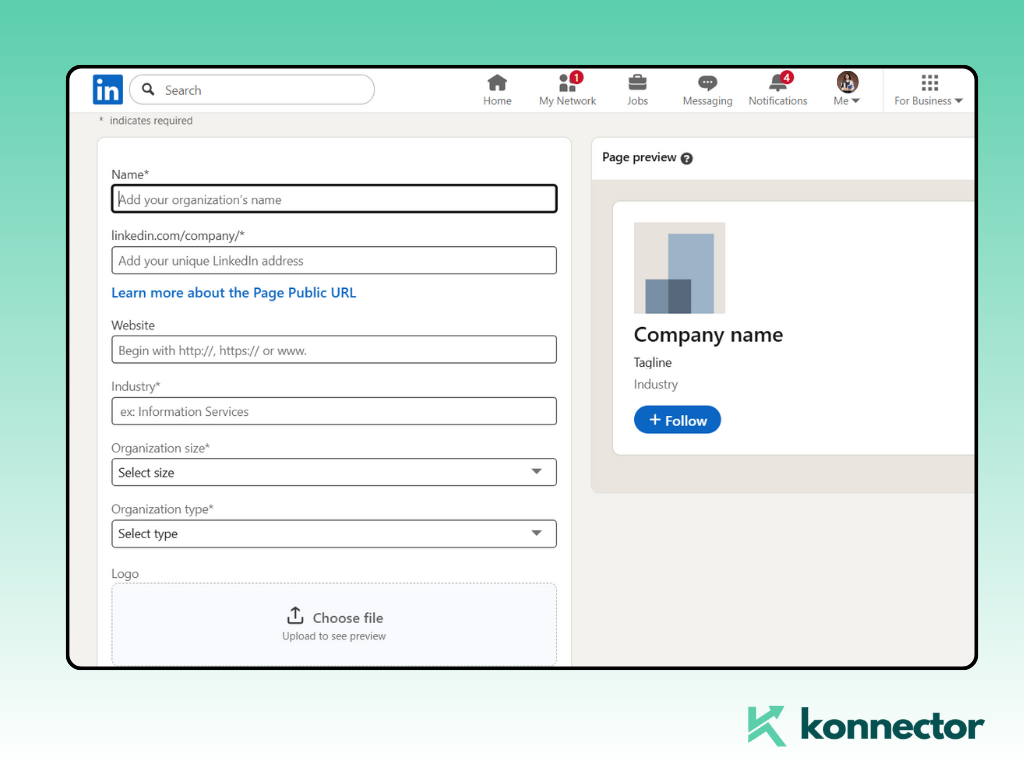This screenshot has width=1024, height=768.
Task: Open the Select type dropdown
Action: [334, 534]
